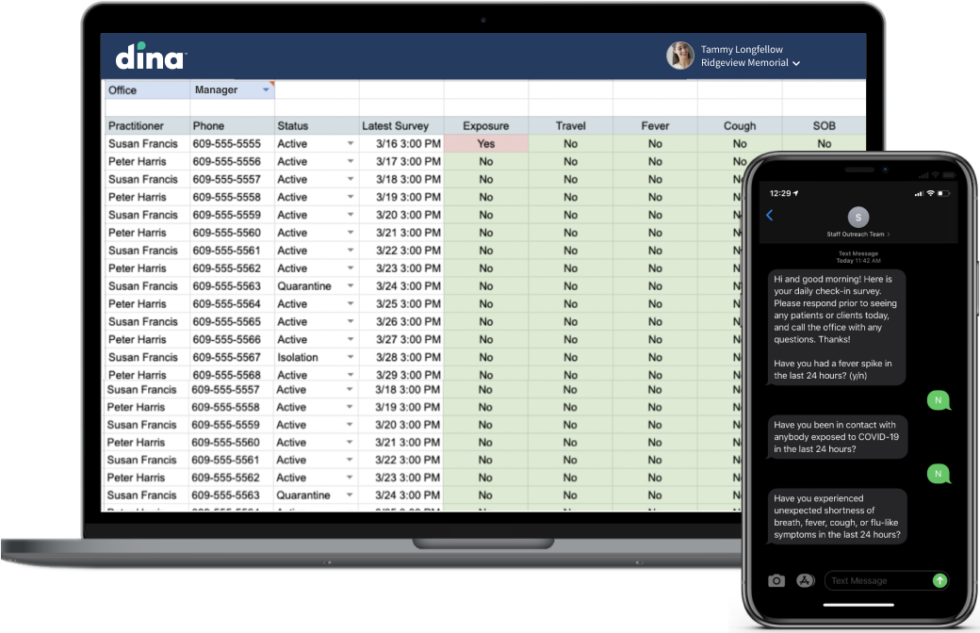Select the highlighted Yes Exposure cell

pos(487,143)
